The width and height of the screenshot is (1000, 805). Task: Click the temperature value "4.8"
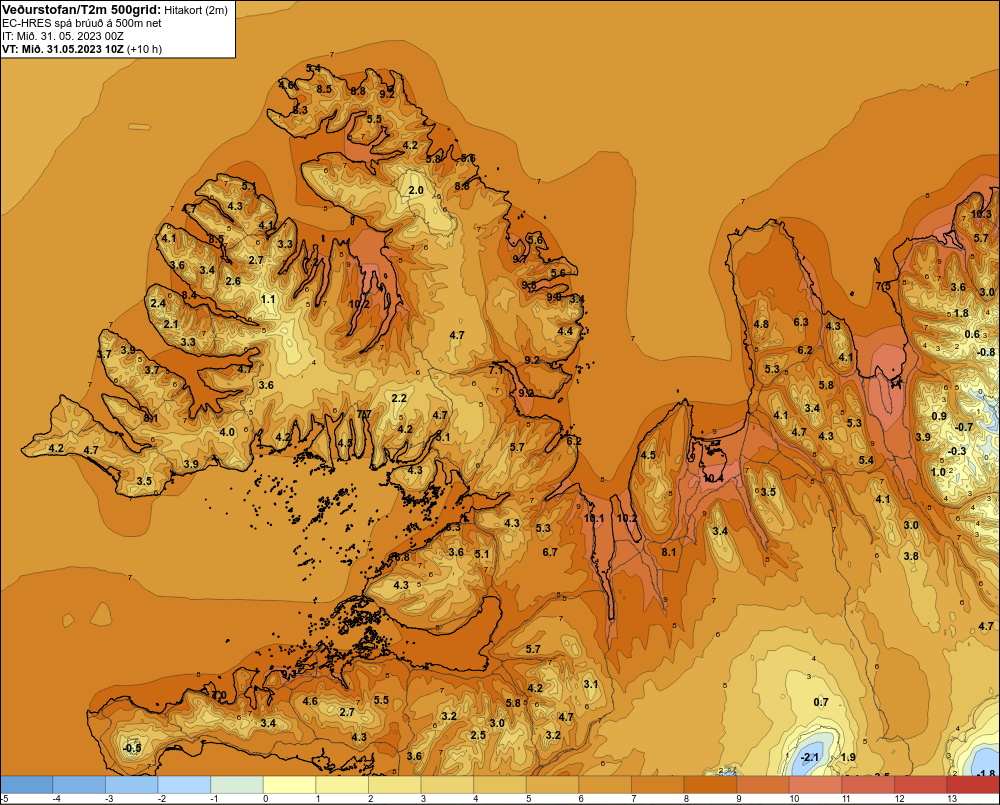pyautogui.click(x=761, y=324)
